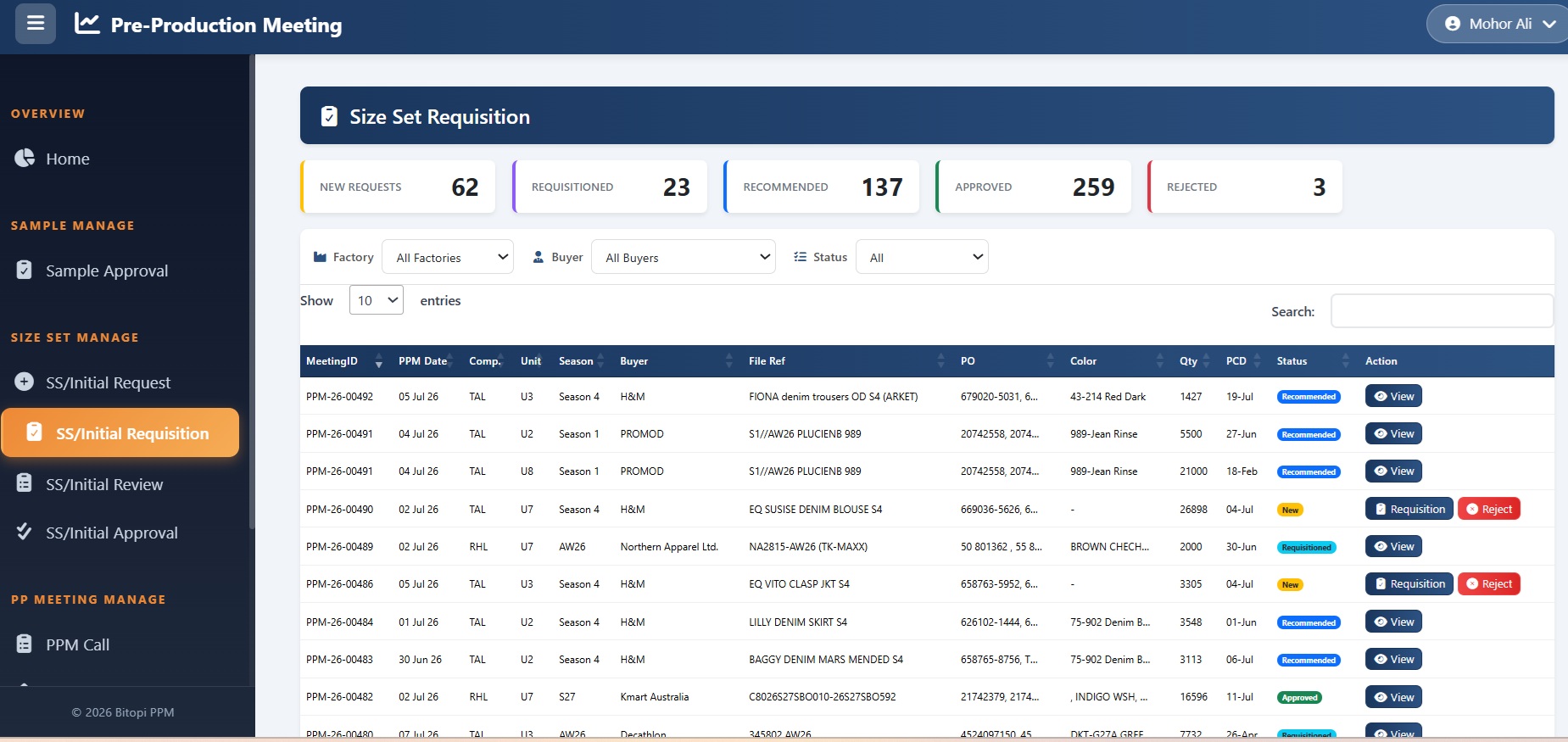Click the plus icon for SS/Initial Request

point(25,382)
